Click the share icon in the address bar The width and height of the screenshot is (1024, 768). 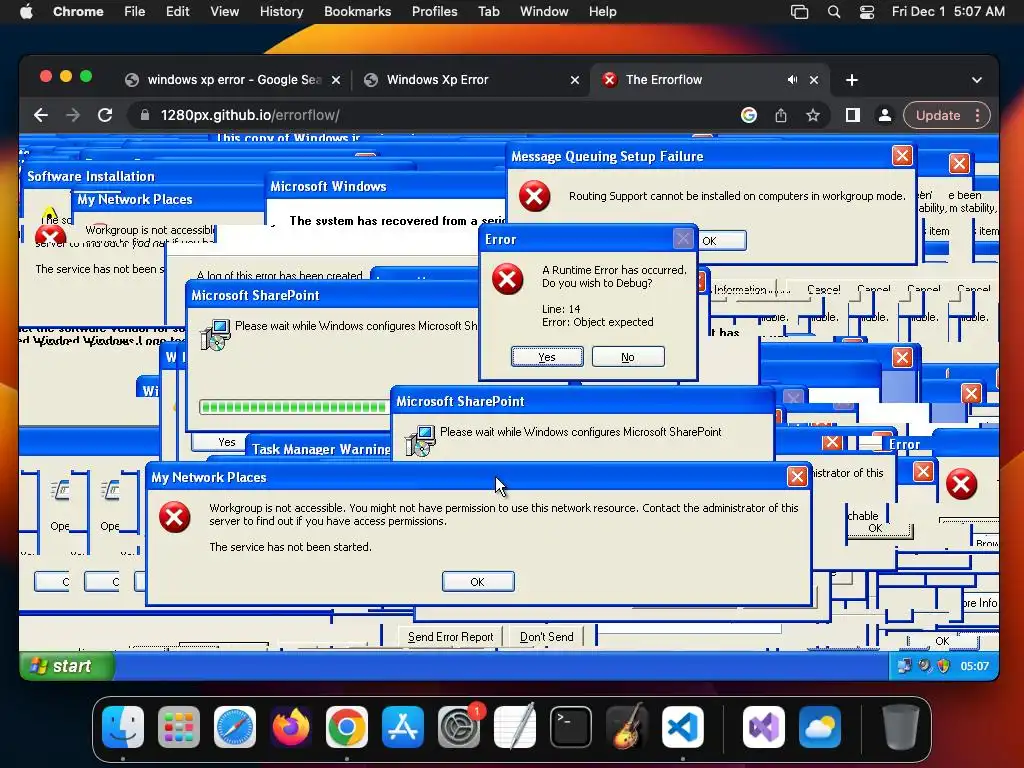(x=780, y=116)
